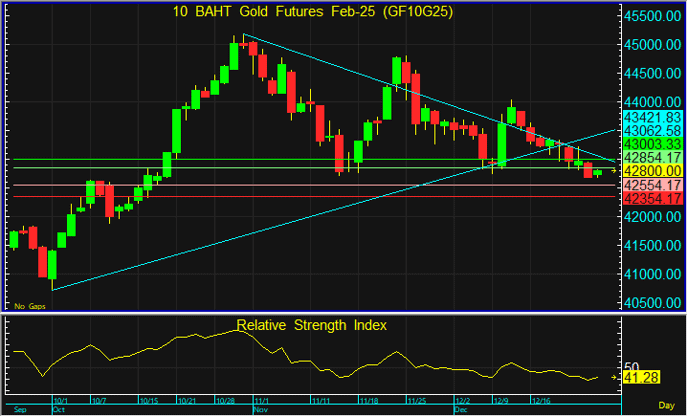Select the red 42354.17 price label
The image size is (688, 417).
652,198
